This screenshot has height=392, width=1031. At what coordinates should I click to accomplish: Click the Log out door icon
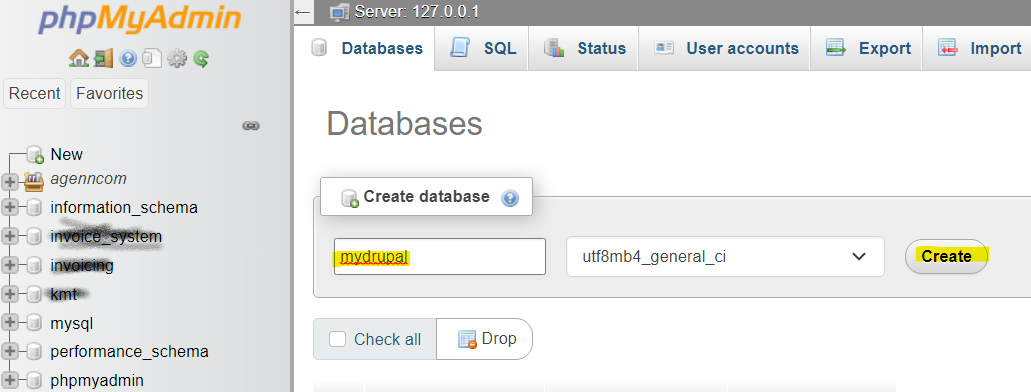point(103,59)
